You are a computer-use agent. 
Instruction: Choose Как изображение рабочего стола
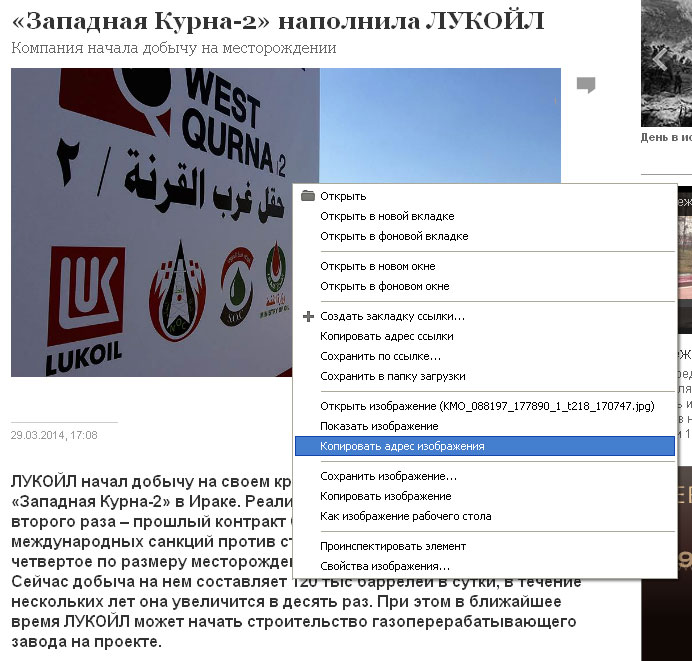[485, 516]
